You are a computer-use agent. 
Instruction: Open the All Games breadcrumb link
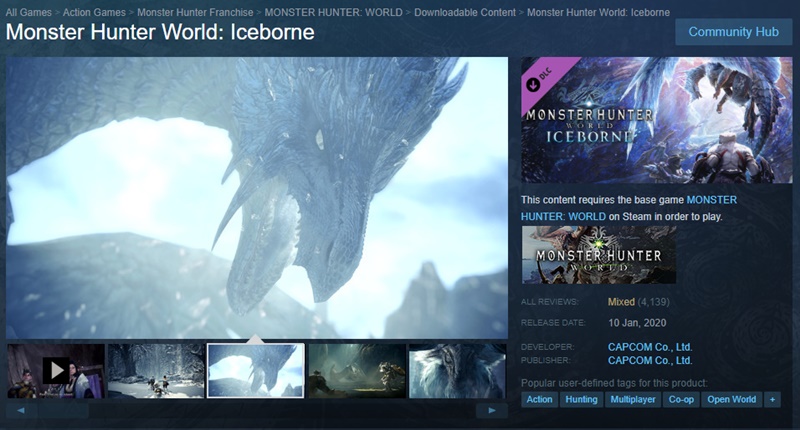29,12
